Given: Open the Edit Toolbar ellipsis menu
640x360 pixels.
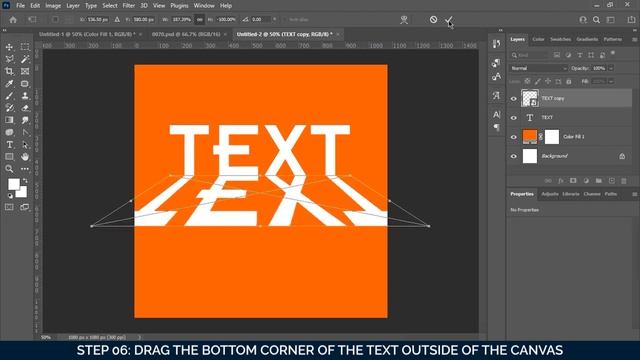Looking at the screenshot, I should (25, 169).
